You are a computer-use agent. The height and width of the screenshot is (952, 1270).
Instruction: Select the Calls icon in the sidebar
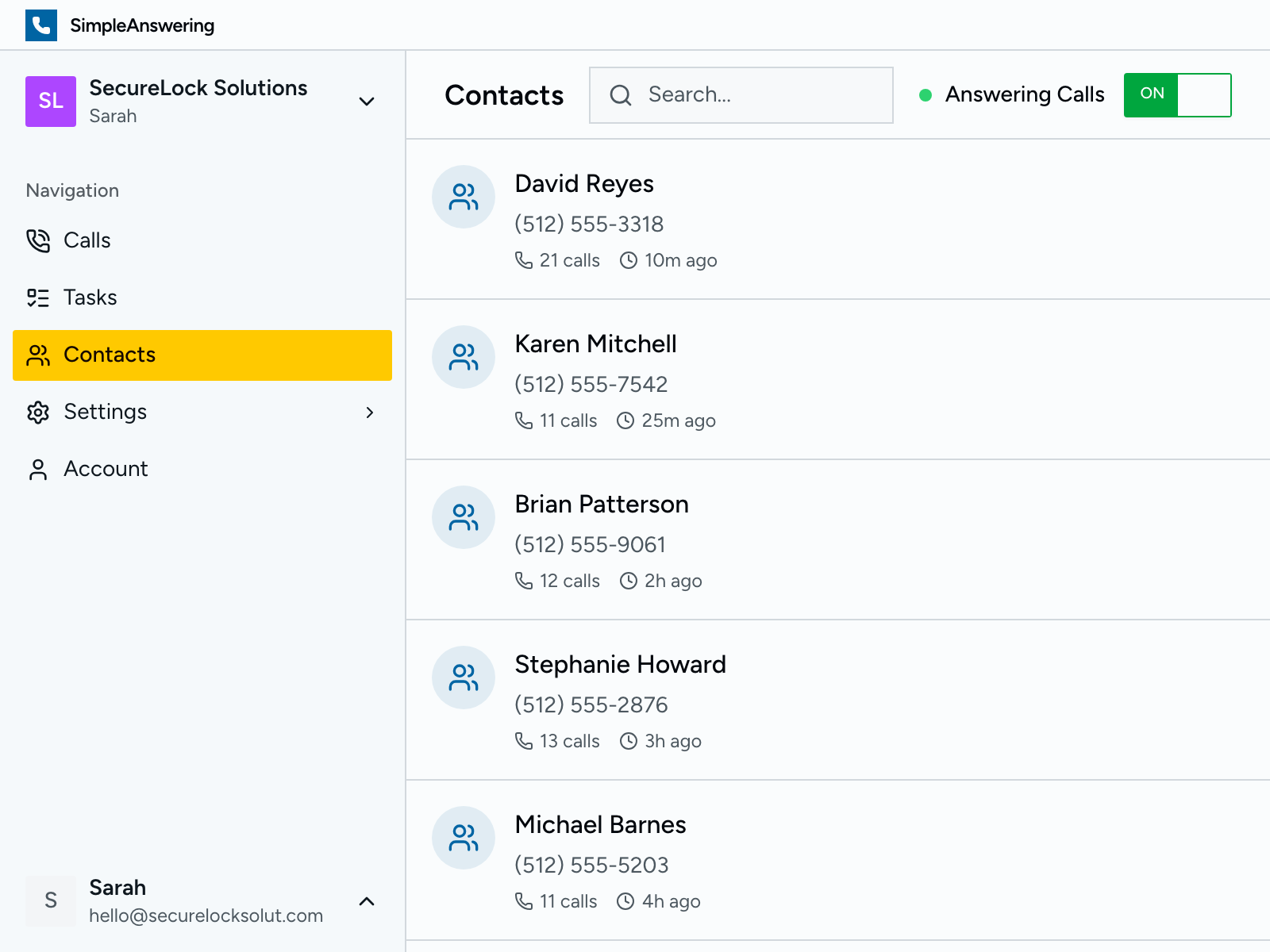(x=37, y=240)
